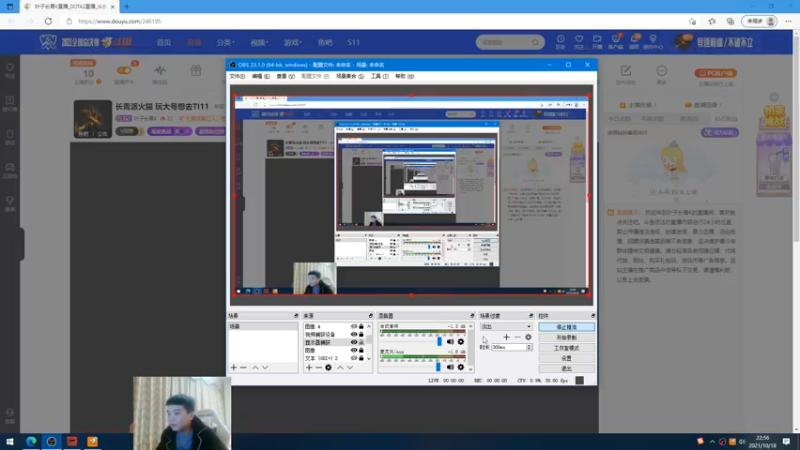Click the Douyu 开播 icon in the top bar

tap(597, 42)
